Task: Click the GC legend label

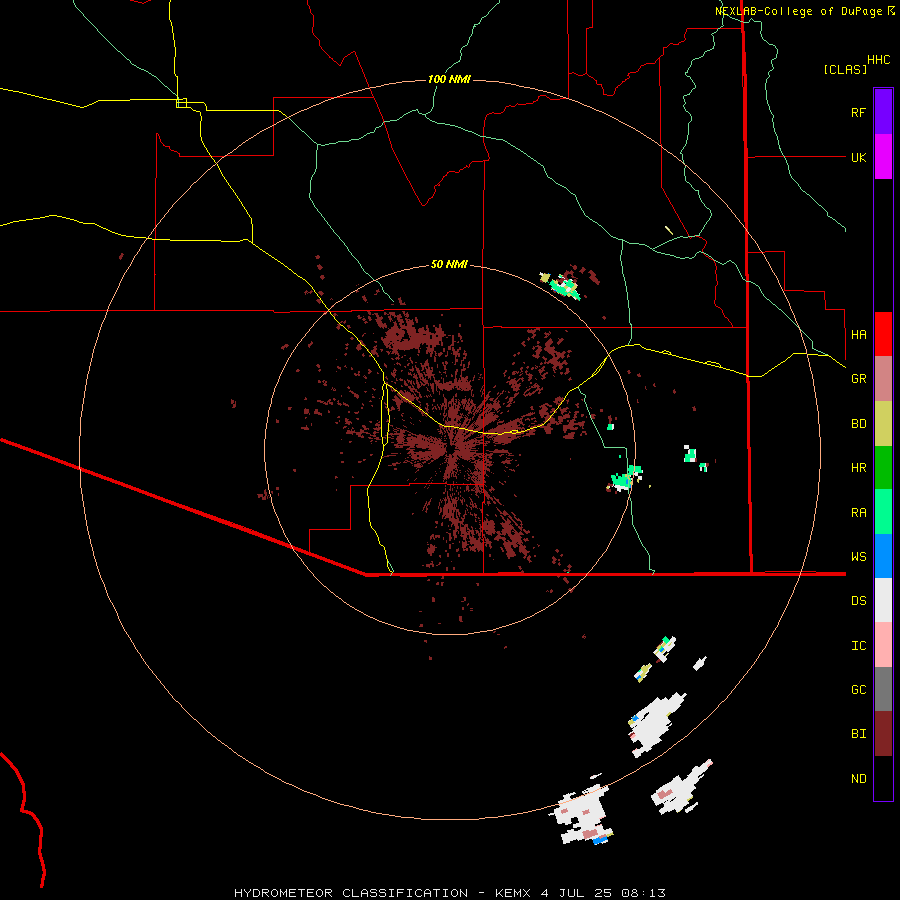Action: click(858, 689)
